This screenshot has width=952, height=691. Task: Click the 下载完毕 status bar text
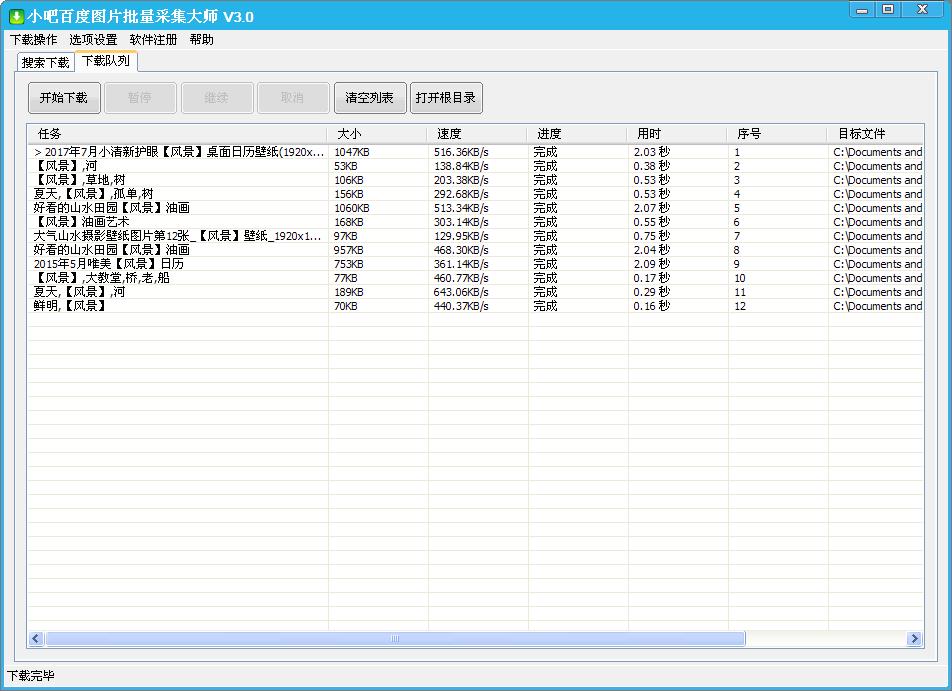30,675
